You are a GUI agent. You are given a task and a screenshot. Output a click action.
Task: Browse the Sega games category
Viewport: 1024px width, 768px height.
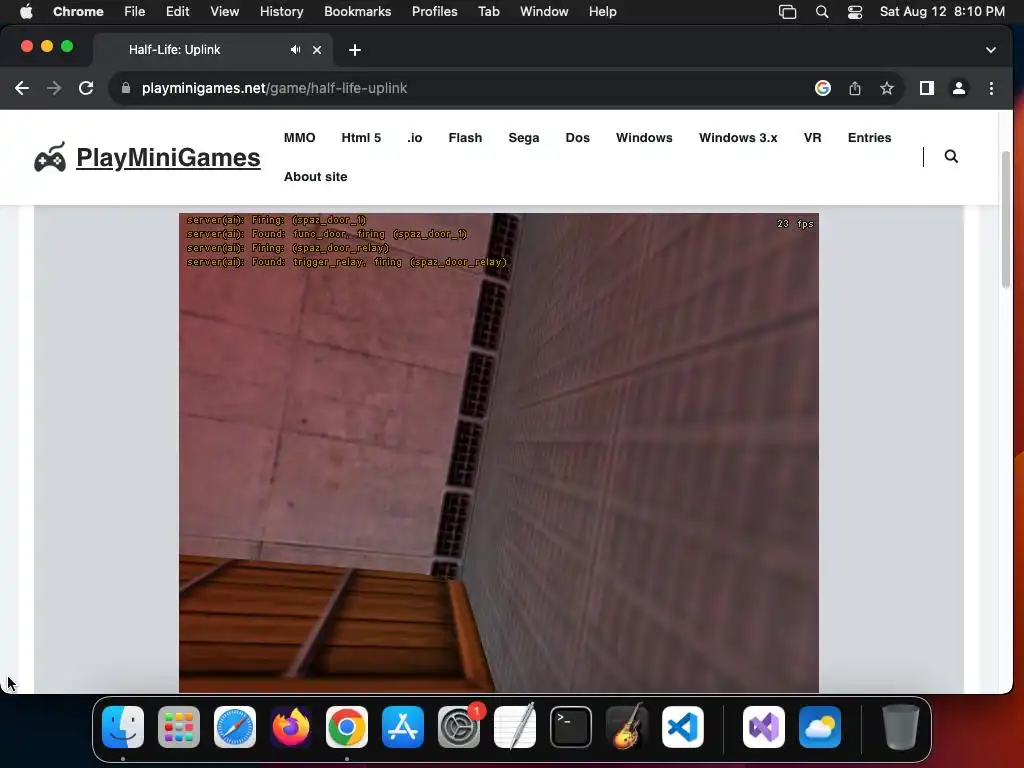pos(524,138)
